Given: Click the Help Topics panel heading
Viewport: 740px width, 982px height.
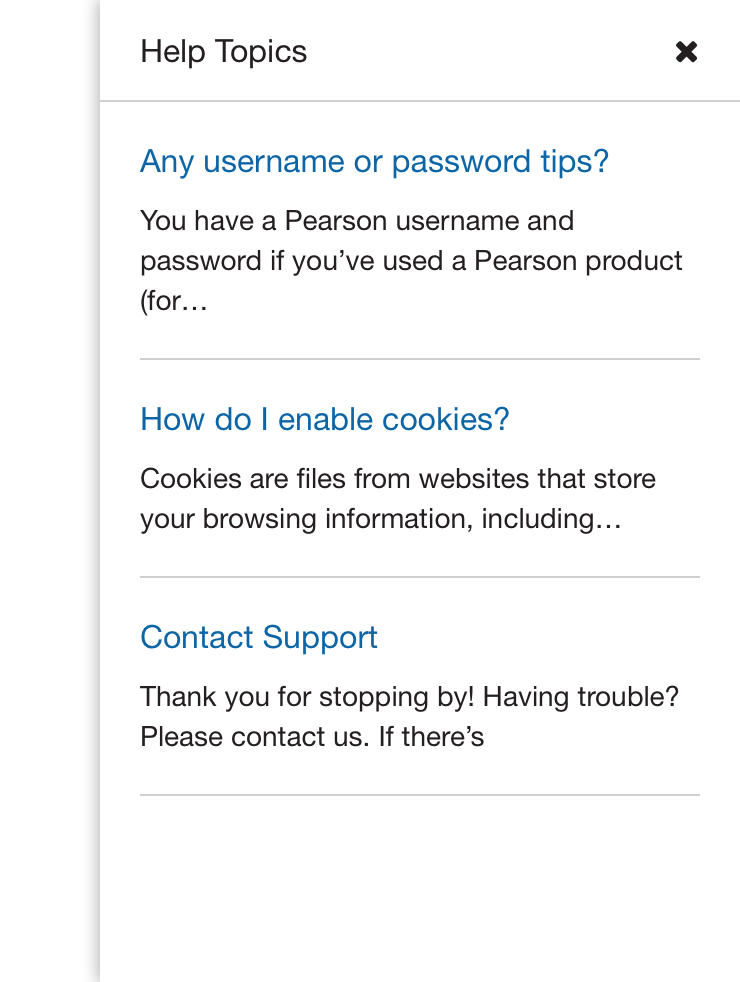Looking at the screenshot, I should coord(223,52).
